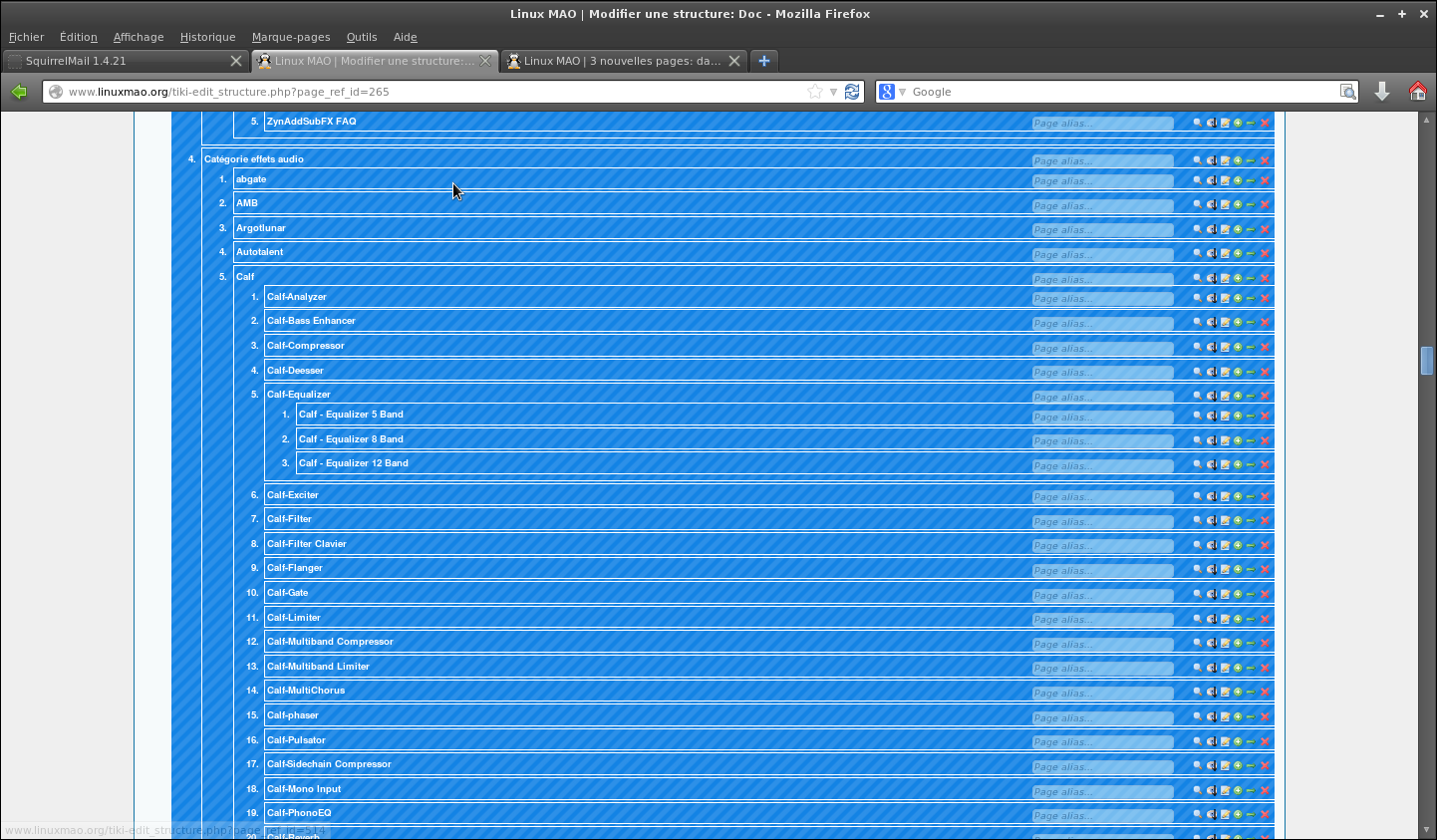The width and height of the screenshot is (1437, 840).
Task: Click the red X on Calf-Multiband Compressor row
Action: point(1265,643)
